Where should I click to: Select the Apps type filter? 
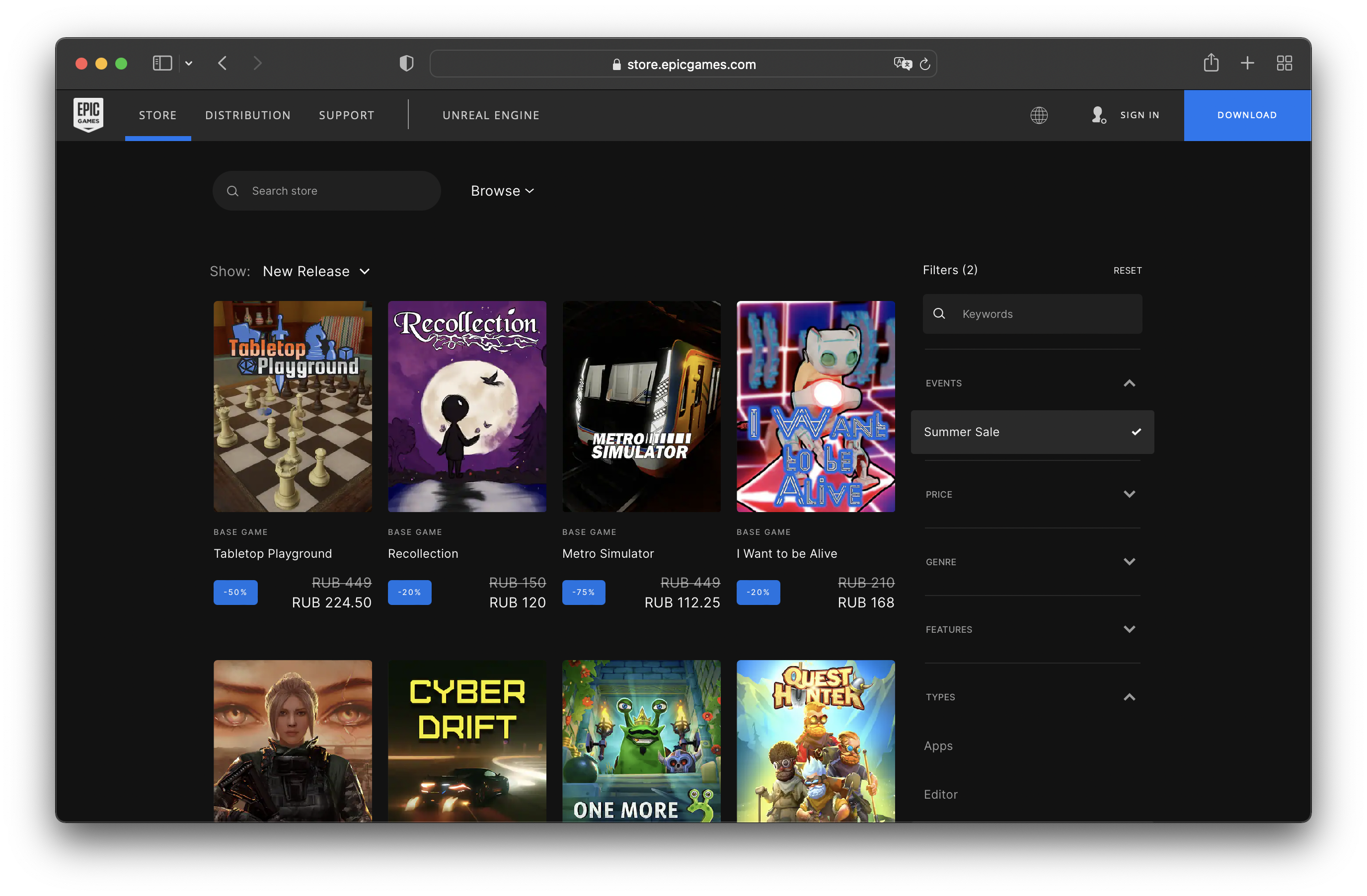(x=938, y=746)
